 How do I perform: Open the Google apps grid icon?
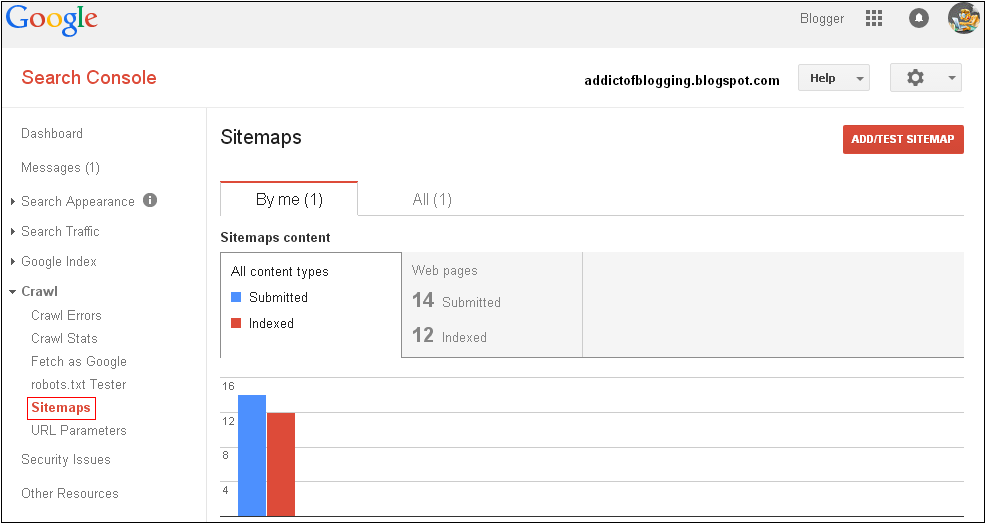[x=874, y=18]
